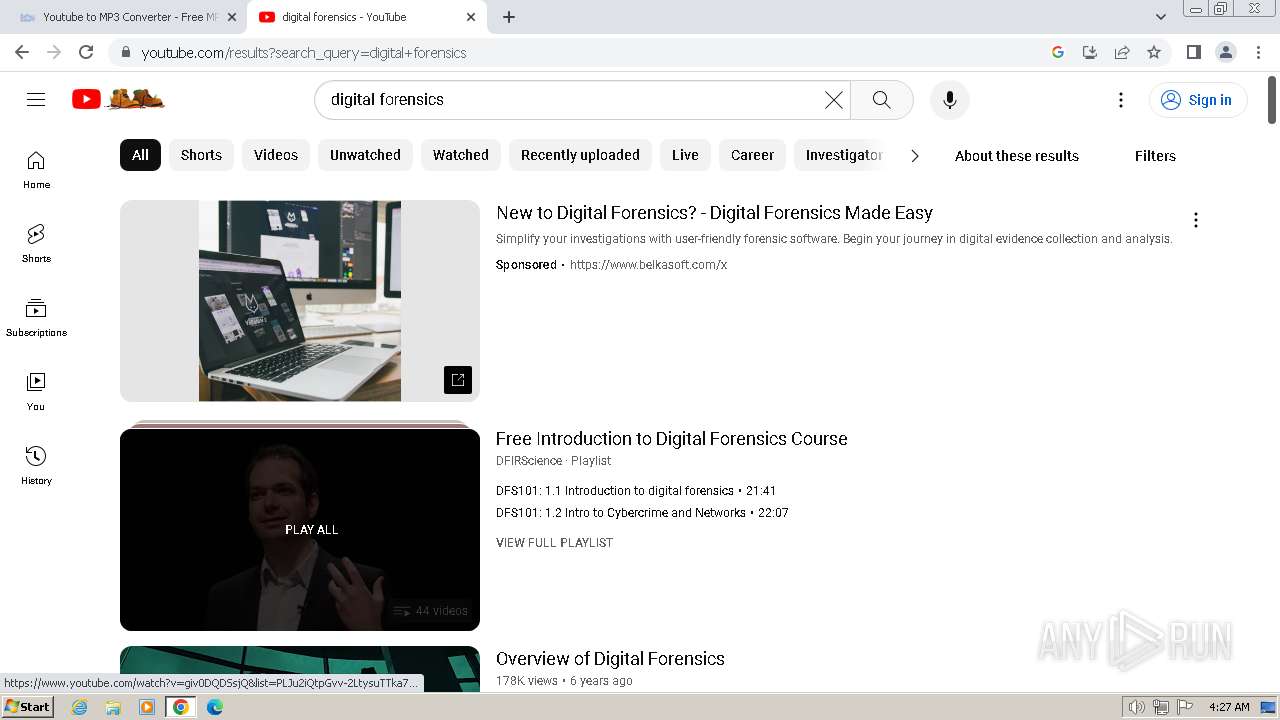Open the Chrome three-dot menu

(x=1259, y=53)
